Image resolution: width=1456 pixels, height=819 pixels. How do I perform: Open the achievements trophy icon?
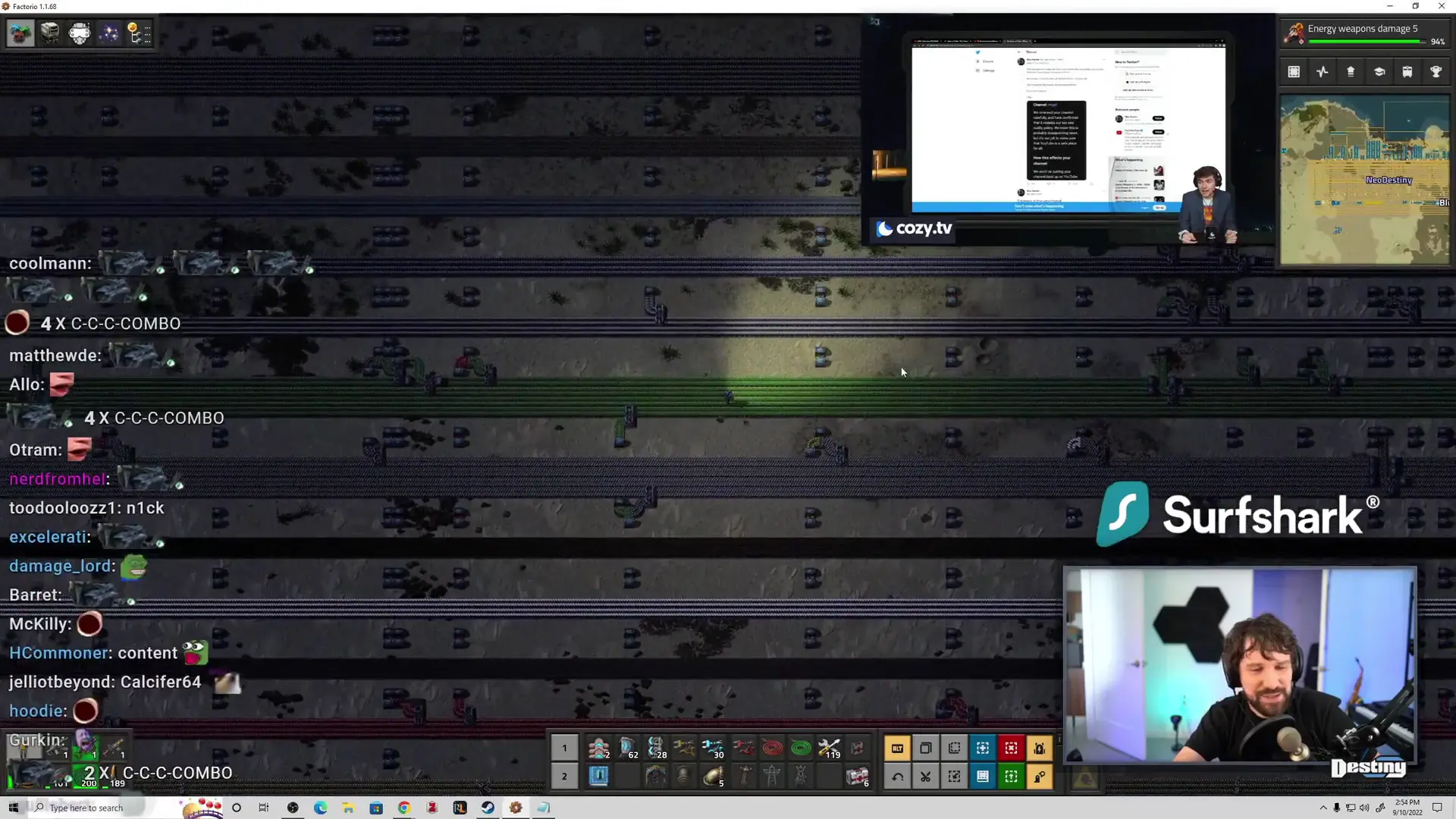[x=1436, y=71]
